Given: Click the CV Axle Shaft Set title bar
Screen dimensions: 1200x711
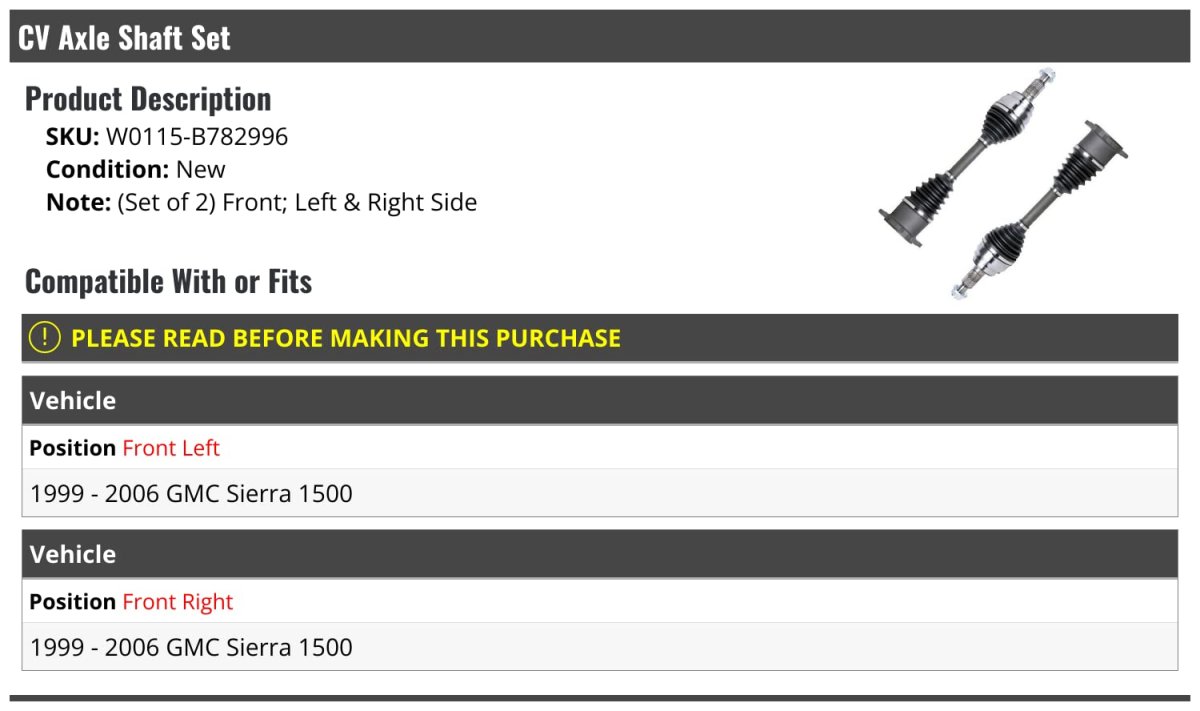Looking at the screenshot, I should (x=600, y=37).
